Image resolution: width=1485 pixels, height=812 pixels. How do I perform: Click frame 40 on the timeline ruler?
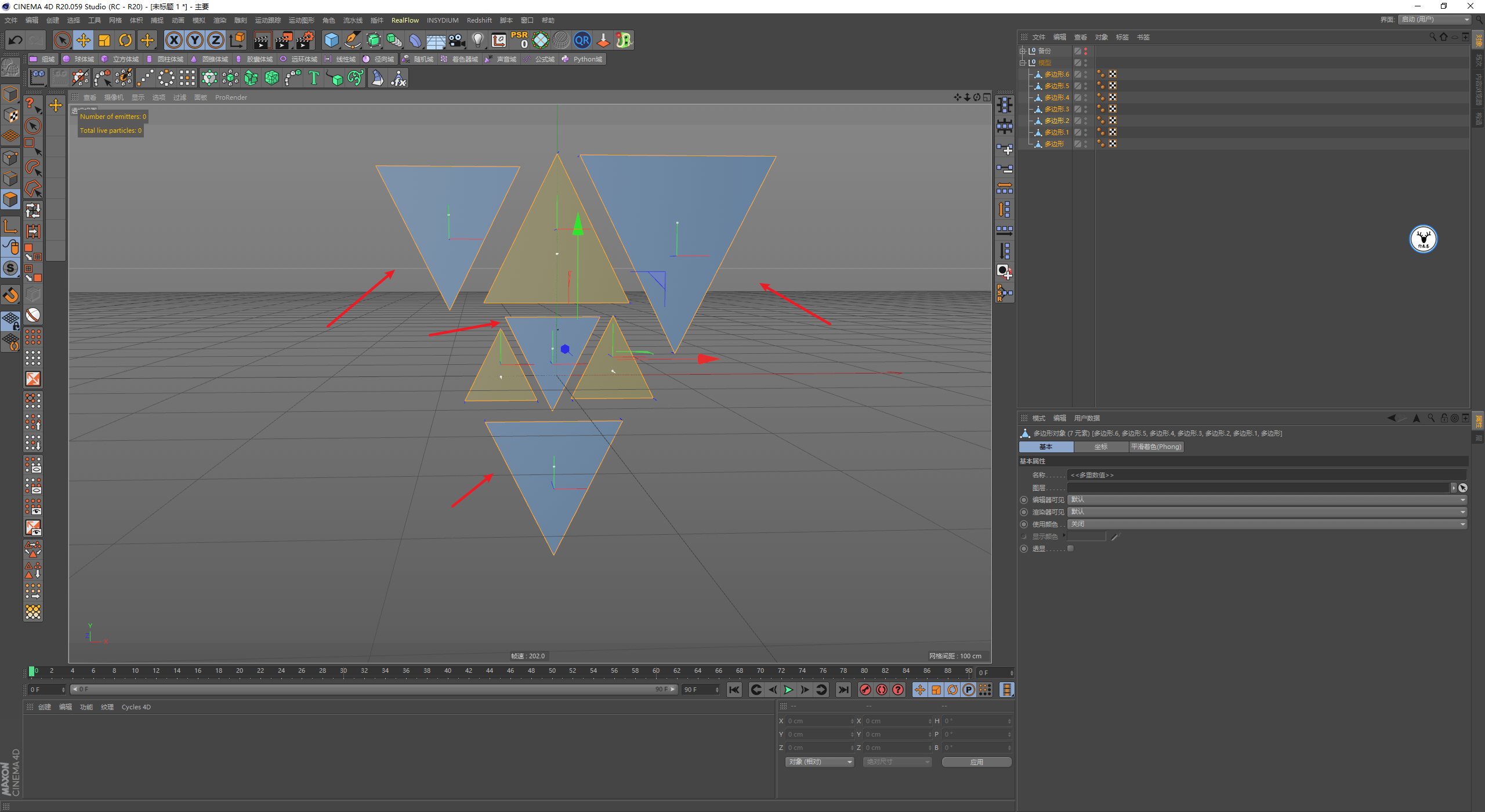tap(447, 671)
